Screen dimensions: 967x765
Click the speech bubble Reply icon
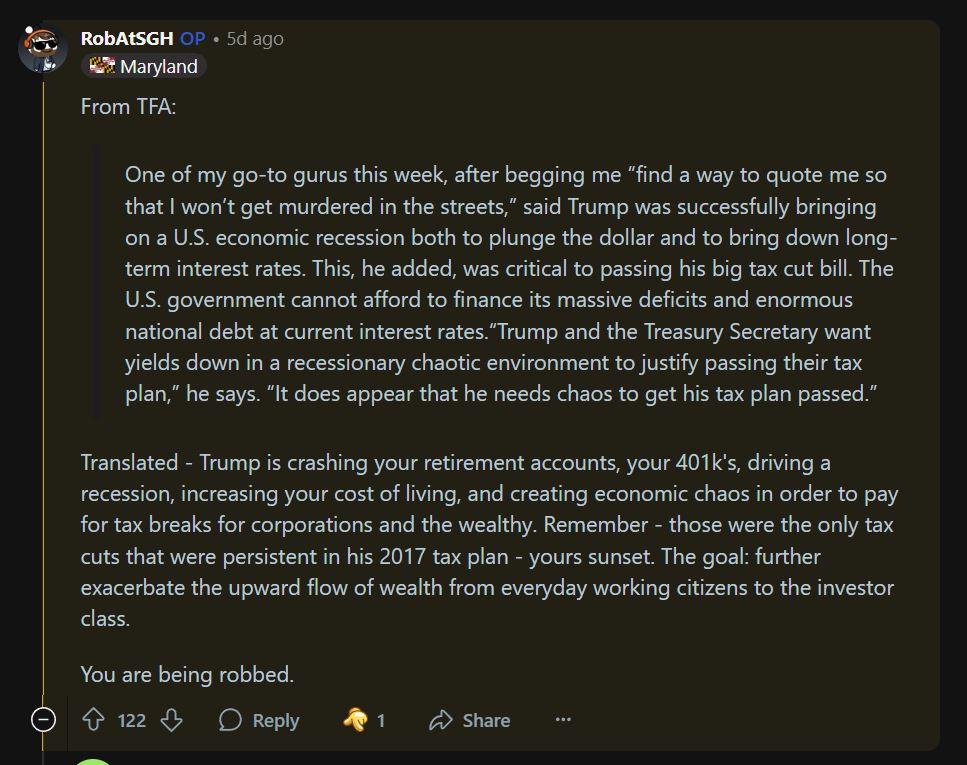pyautogui.click(x=230, y=720)
